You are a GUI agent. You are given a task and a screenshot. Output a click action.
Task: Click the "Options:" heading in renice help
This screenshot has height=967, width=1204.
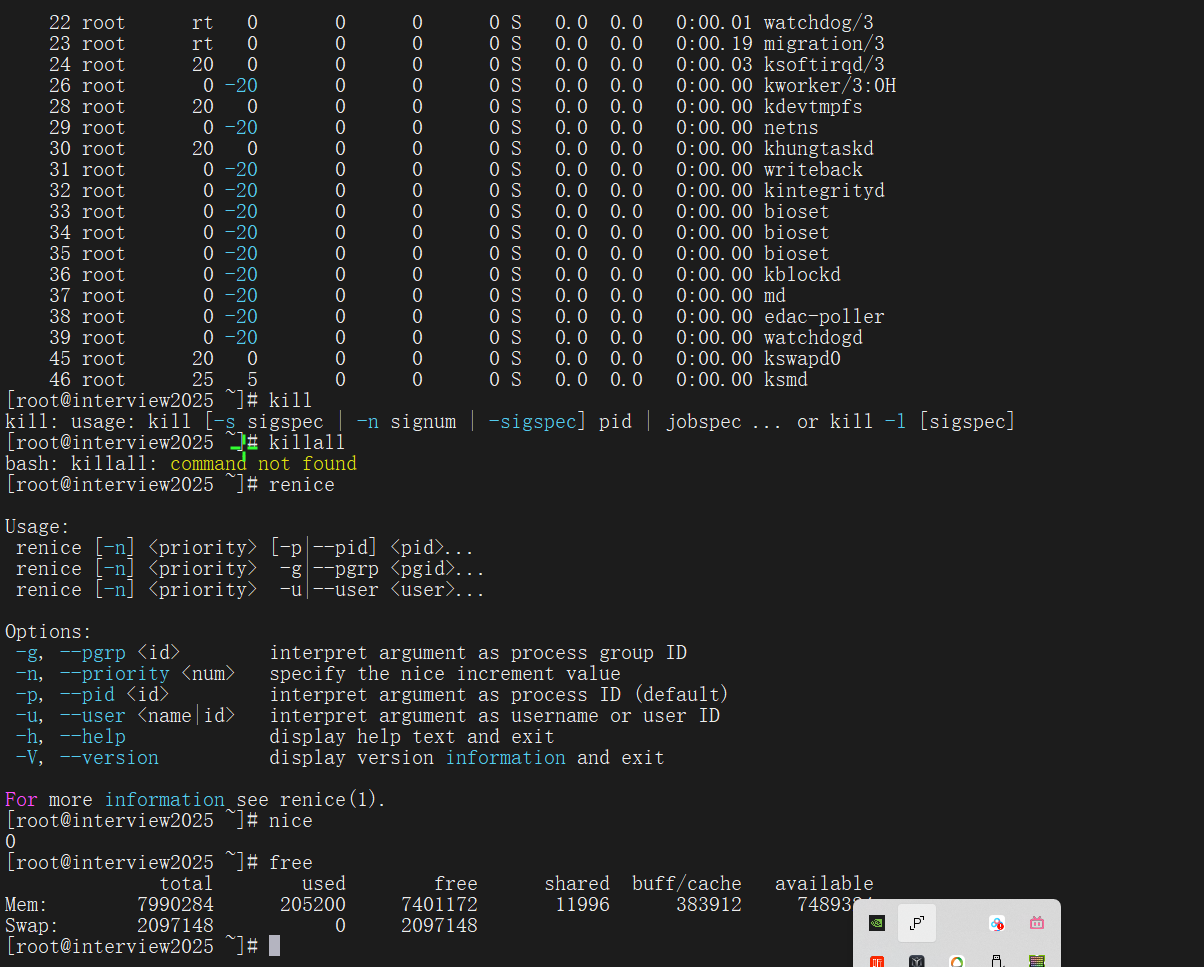[x=48, y=632]
